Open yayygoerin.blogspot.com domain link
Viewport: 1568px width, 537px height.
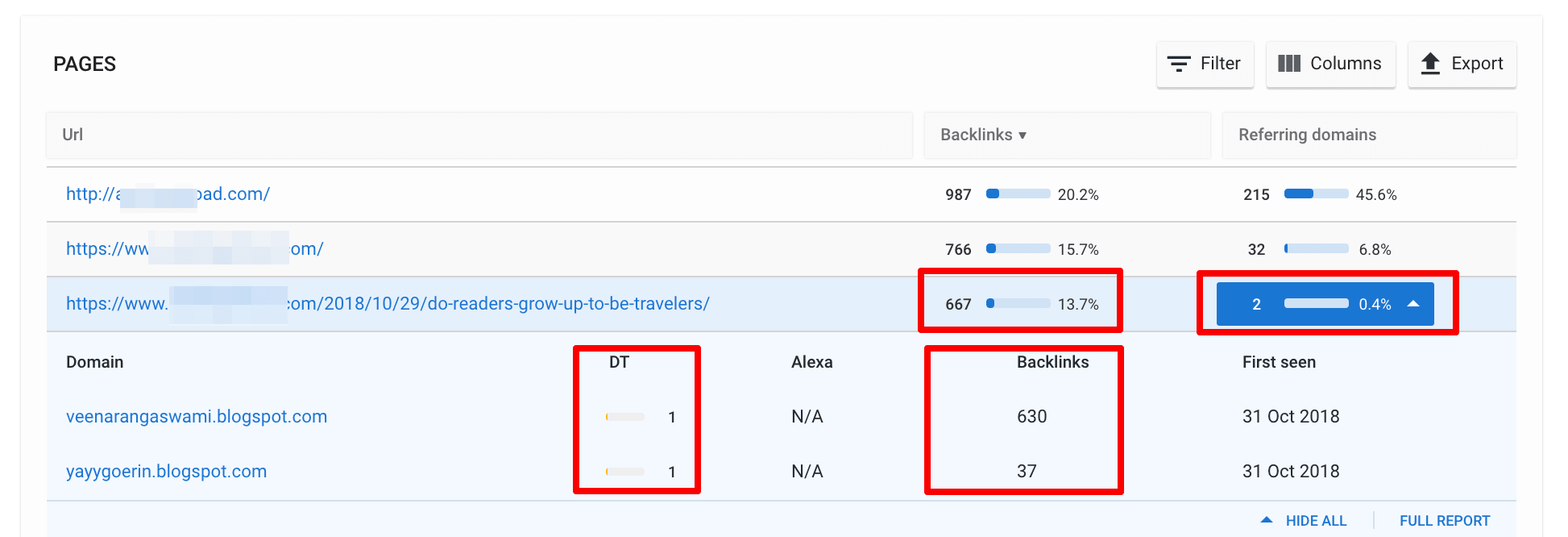[x=166, y=472]
